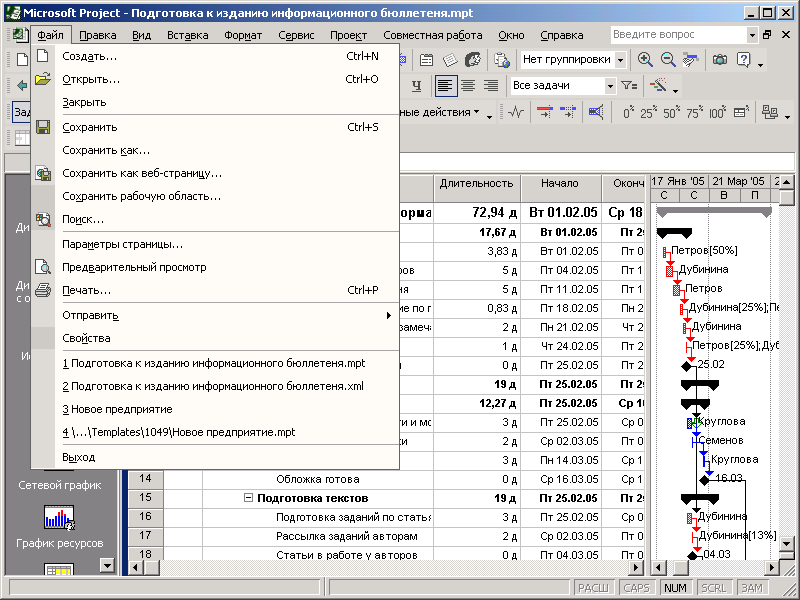Select 'Закрыть' menu item
Screen dimensions: 800x600
215,102
